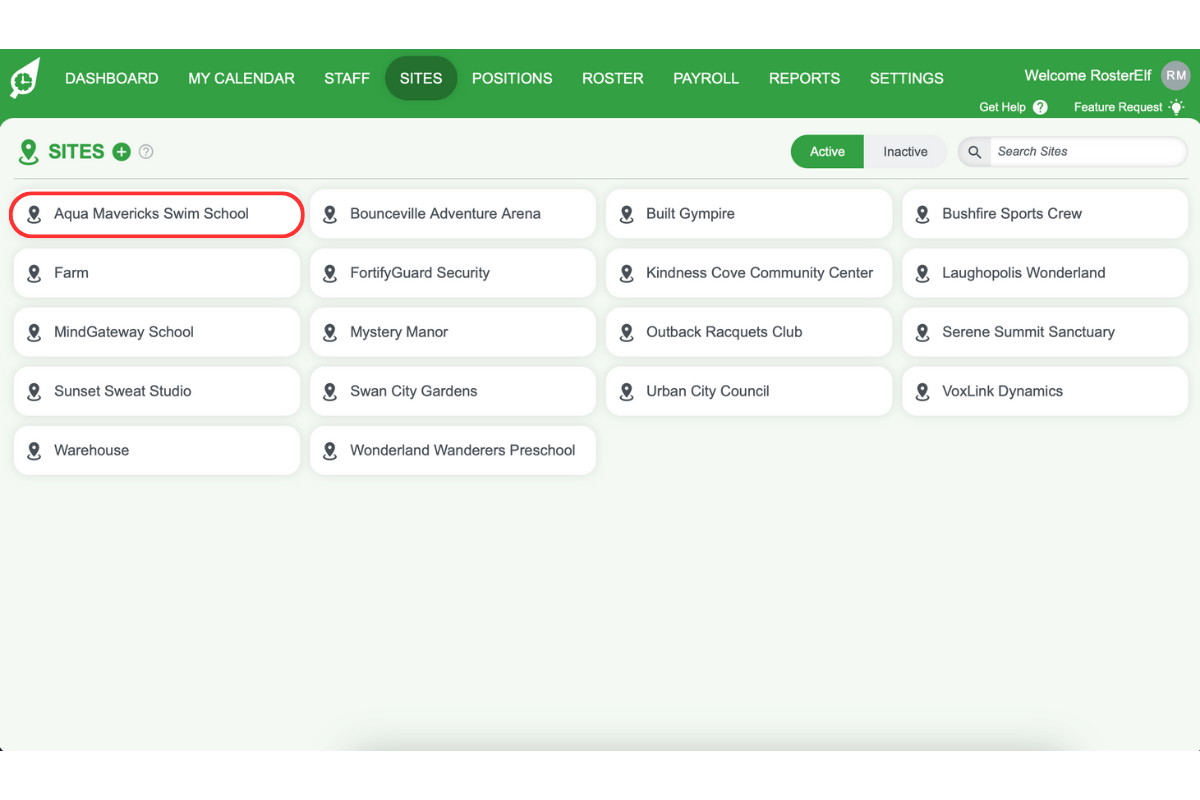Click the search magnifier icon
The width and height of the screenshot is (1200, 800).
coord(974,151)
